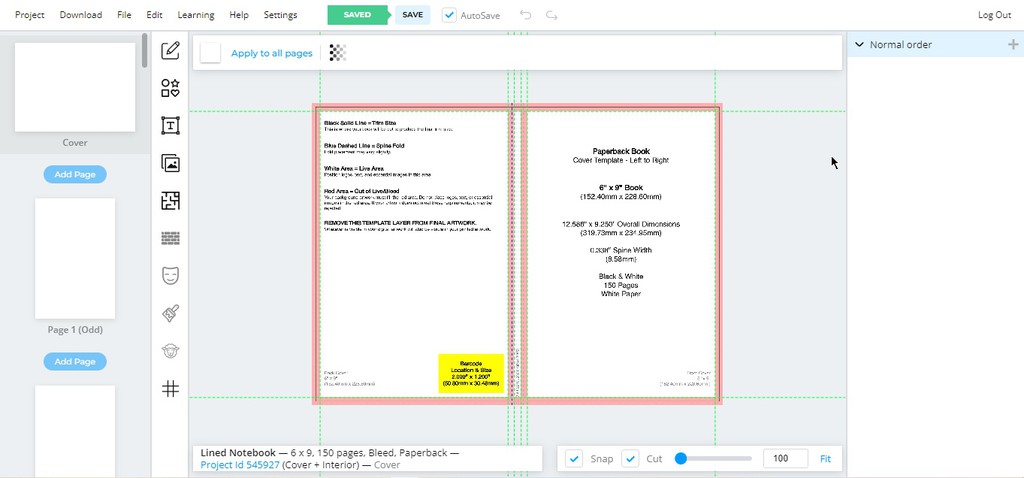1024x478 pixels.
Task: Select the text box tool
Action: [x=170, y=125]
